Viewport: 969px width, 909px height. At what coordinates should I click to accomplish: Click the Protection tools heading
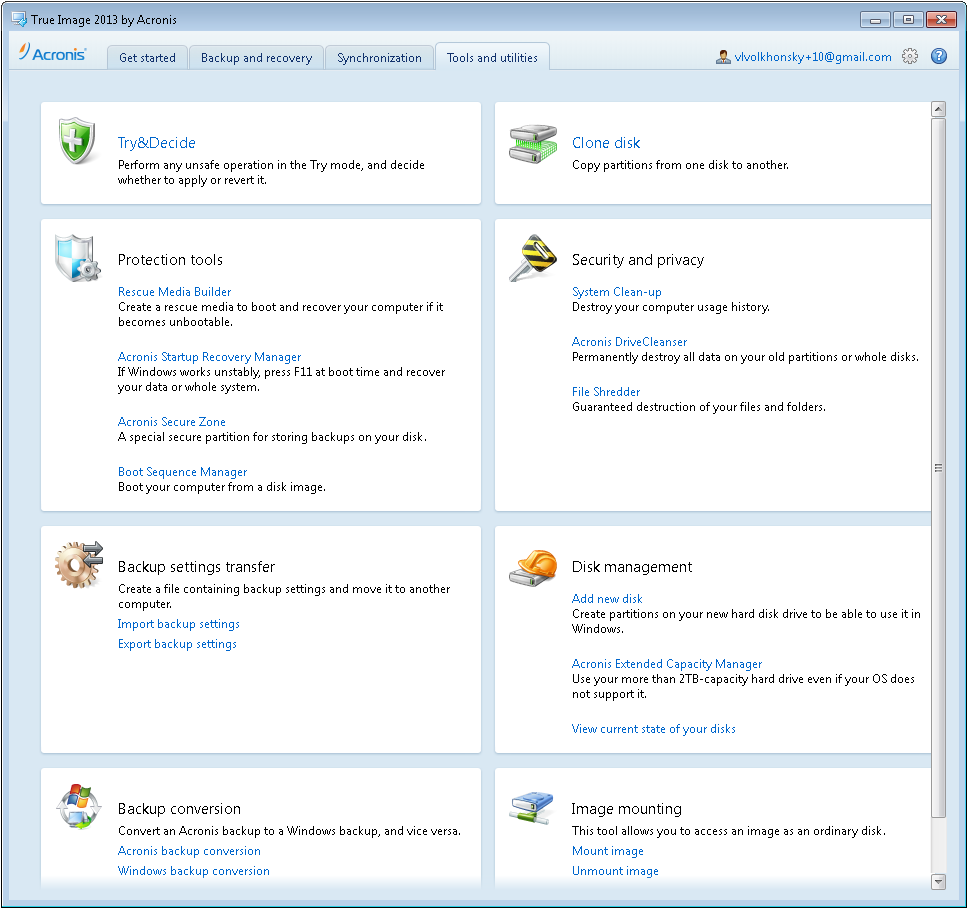click(x=170, y=260)
